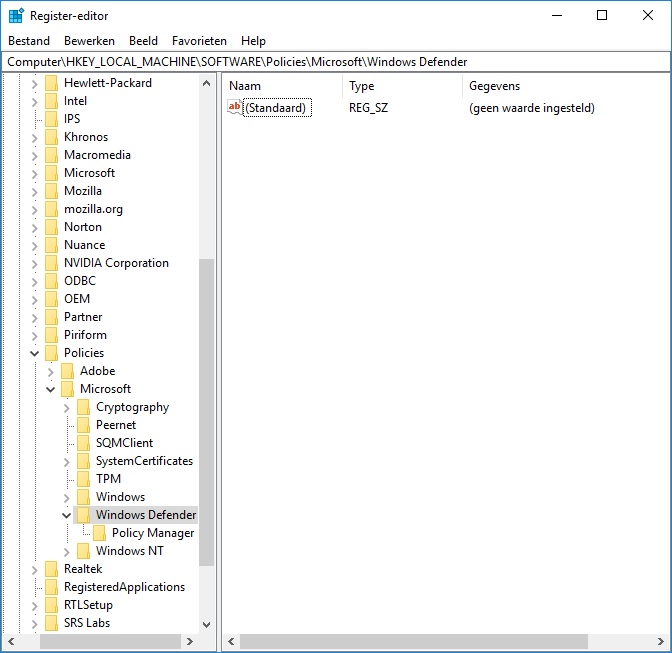Expand the Windows NT key
This screenshot has width=672, height=653.
[x=66, y=551]
